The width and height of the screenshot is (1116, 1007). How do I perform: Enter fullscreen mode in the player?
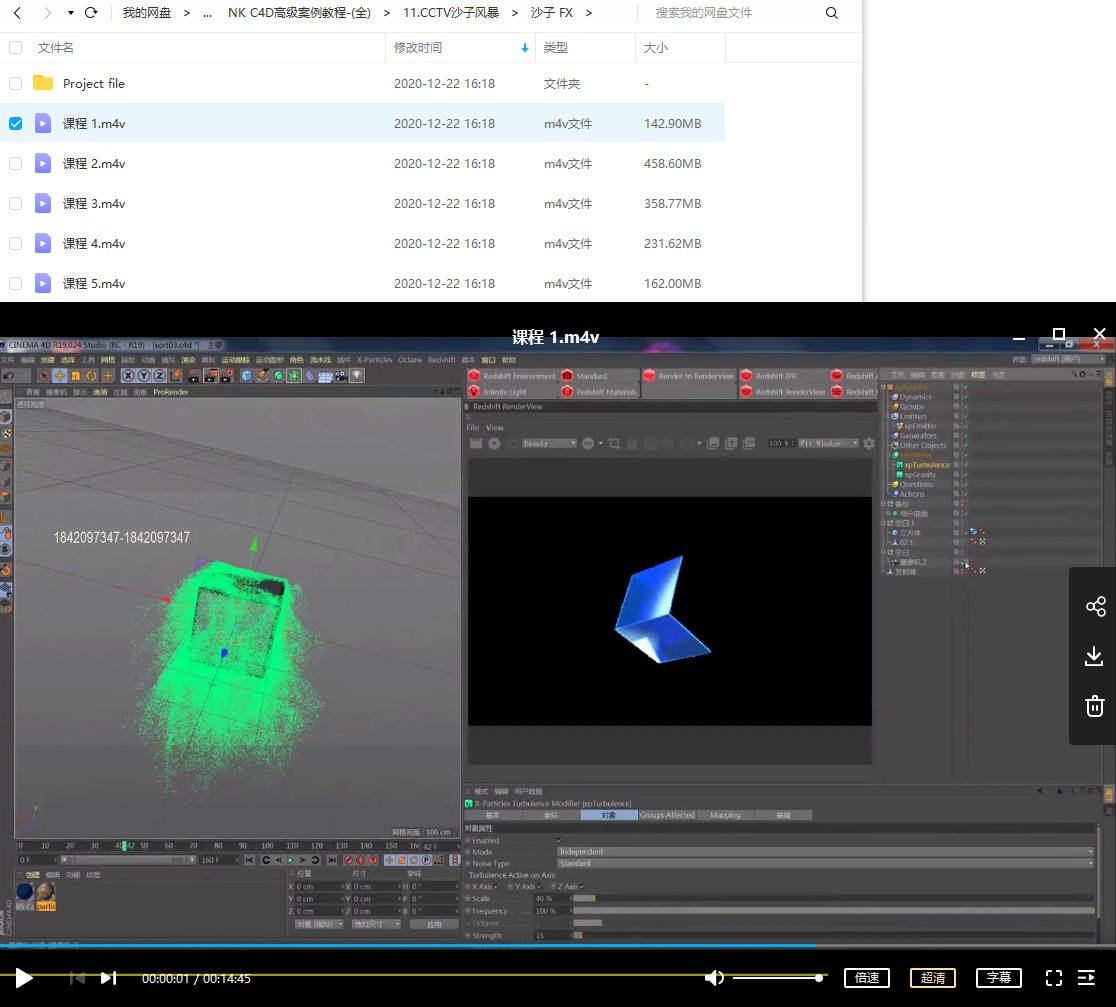click(x=1053, y=978)
